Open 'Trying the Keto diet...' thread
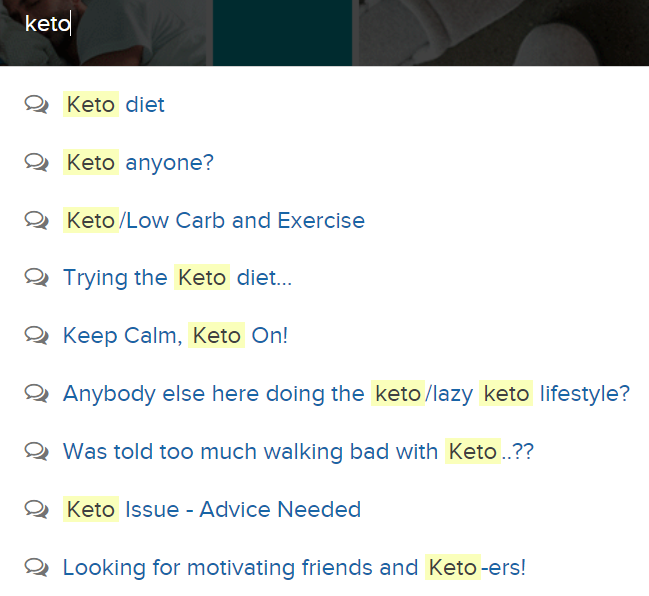 coord(178,277)
